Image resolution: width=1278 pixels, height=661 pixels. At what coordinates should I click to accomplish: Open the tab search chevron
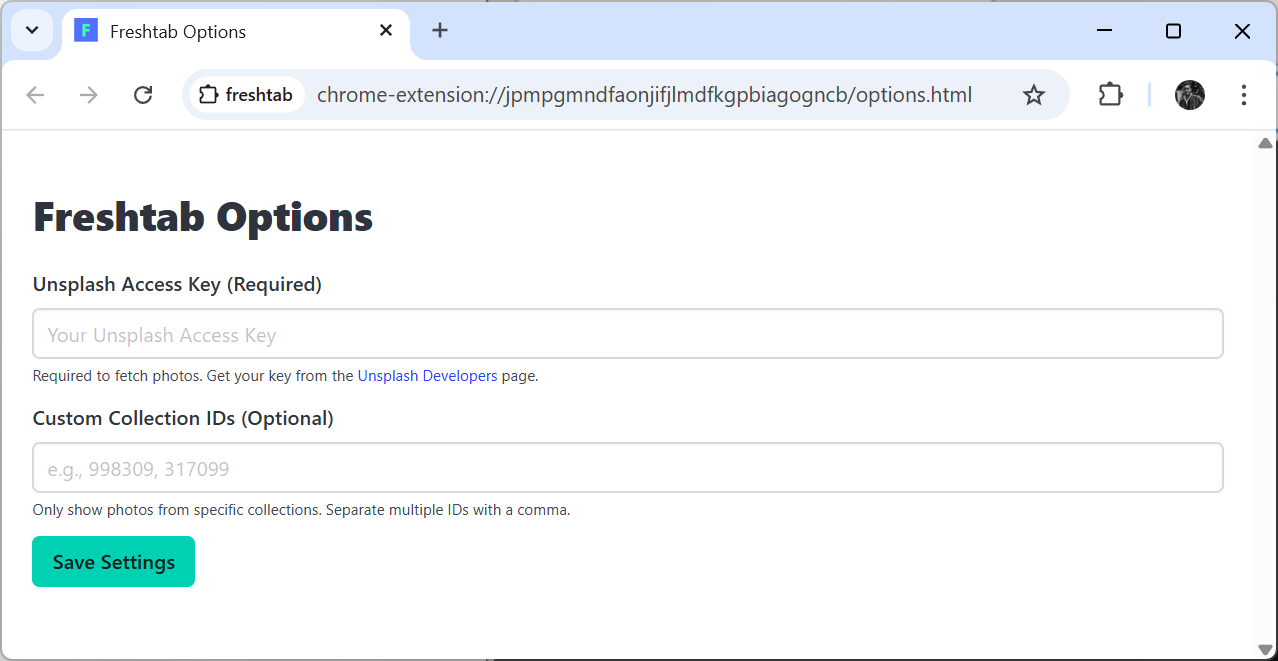click(x=31, y=31)
